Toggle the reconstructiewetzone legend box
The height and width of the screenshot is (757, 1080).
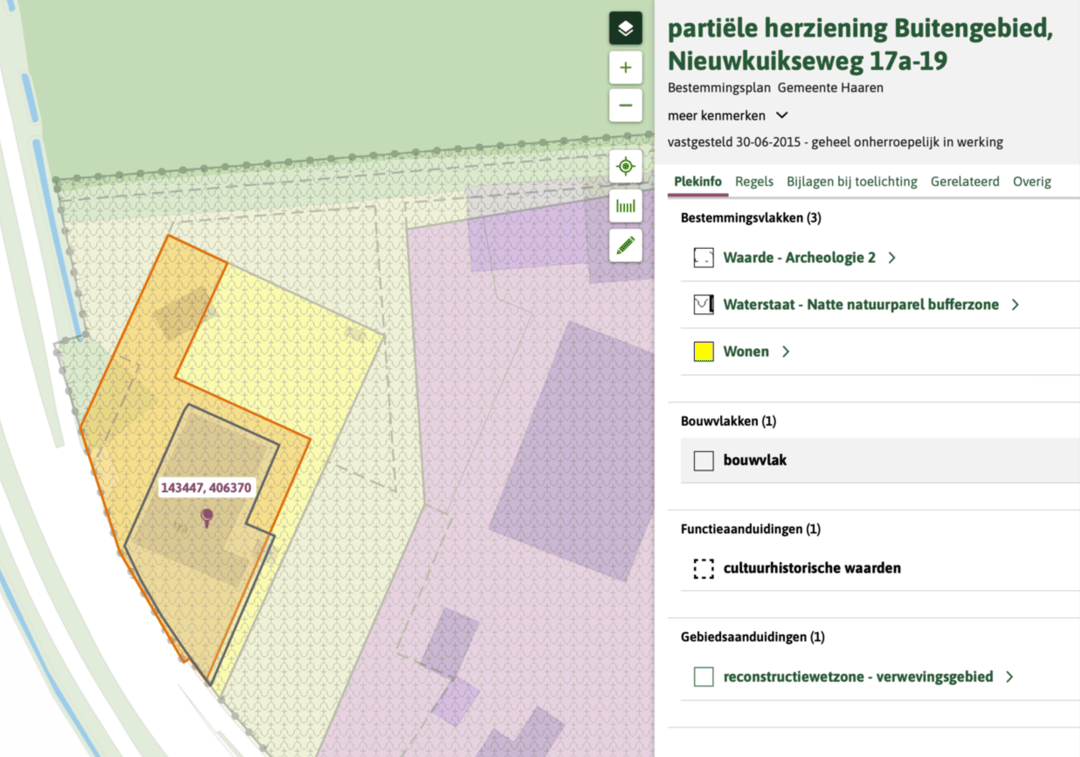pyautogui.click(x=703, y=677)
